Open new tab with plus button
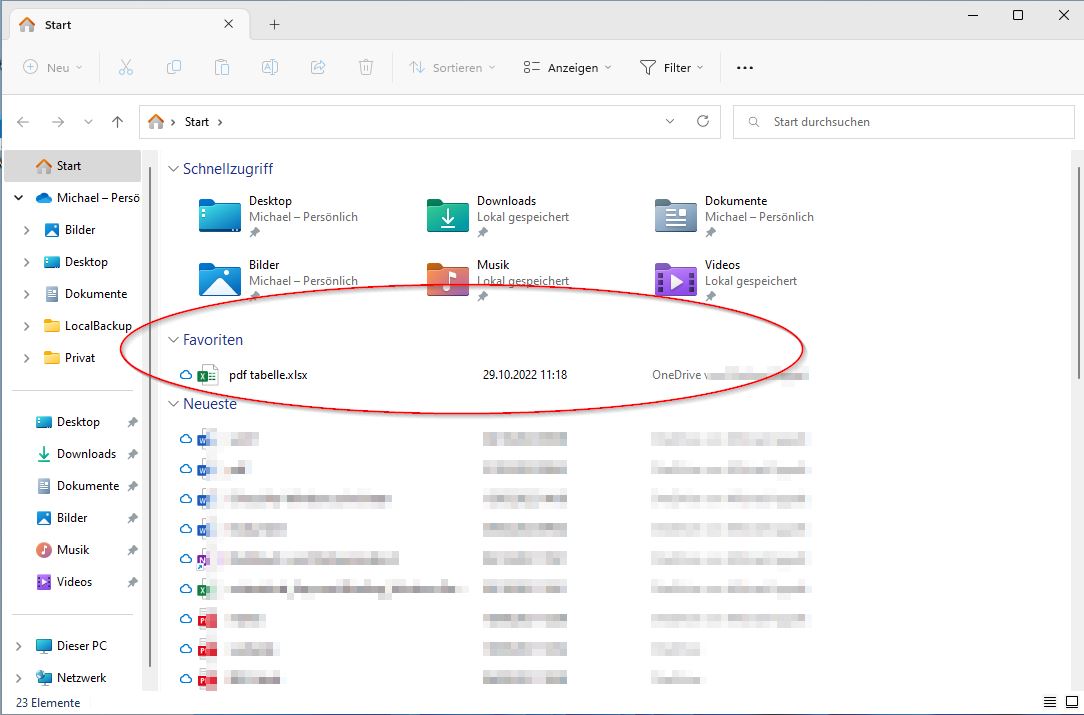This screenshot has width=1084, height=715. click(274, 25)
